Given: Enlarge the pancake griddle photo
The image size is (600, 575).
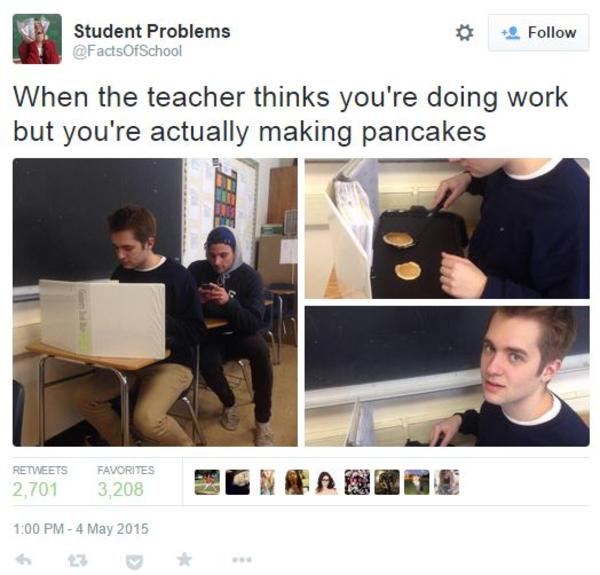Looking at the screenshot, I should pos(447,228).
